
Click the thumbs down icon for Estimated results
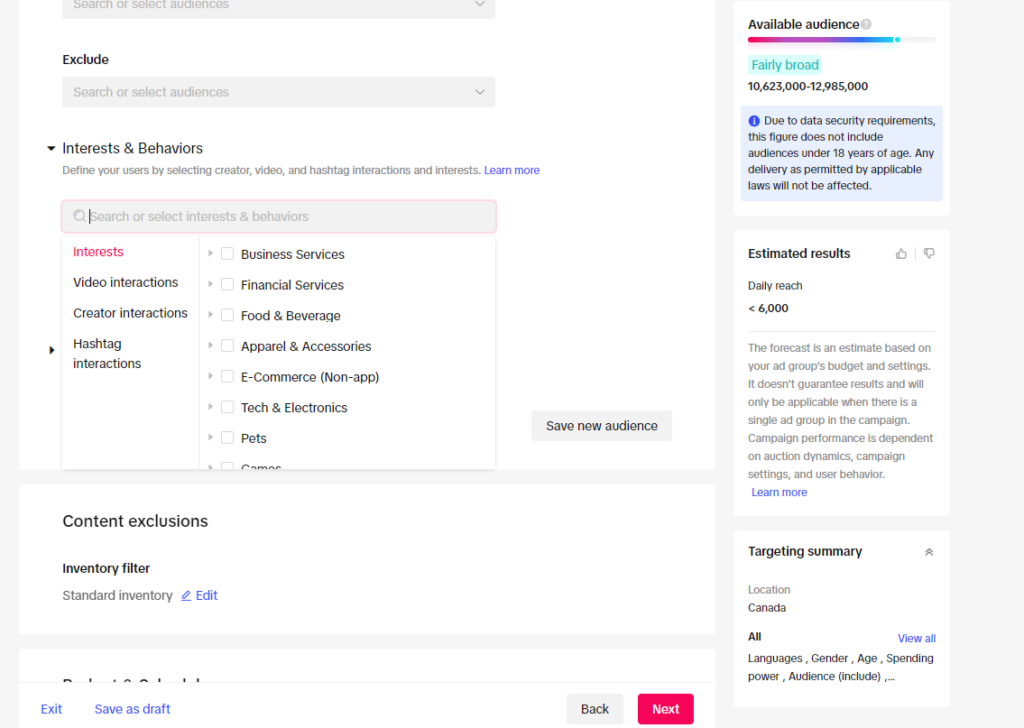click(929, 253)
